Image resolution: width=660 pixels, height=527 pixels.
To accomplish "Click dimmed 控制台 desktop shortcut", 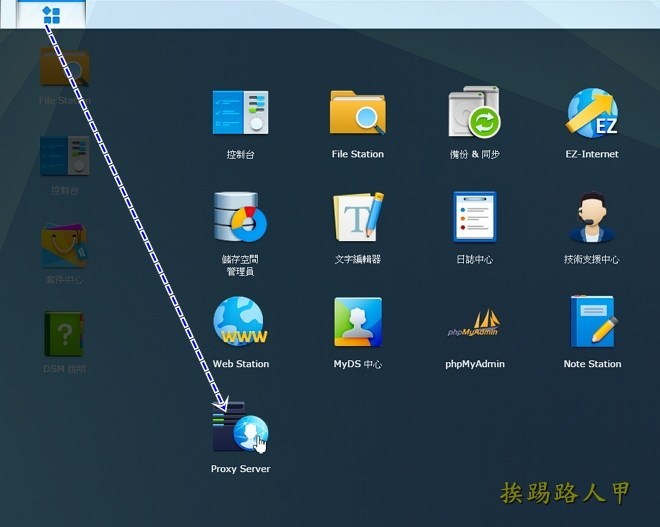I will 64,156.
